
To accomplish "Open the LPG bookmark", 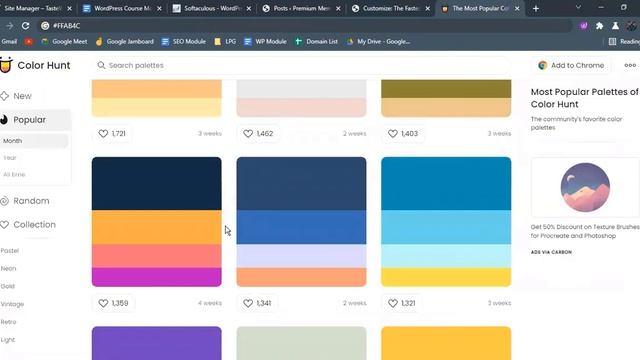I will (x=225, y=42).
